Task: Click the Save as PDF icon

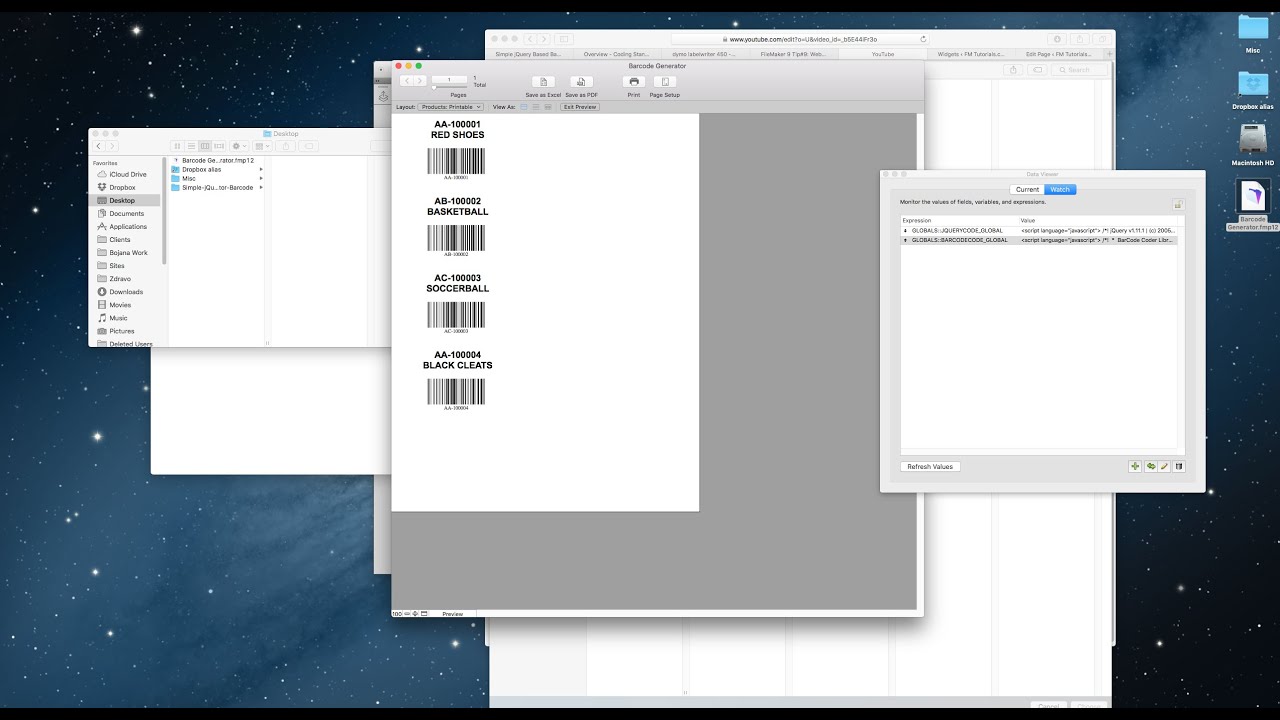Action: [581, 82]
